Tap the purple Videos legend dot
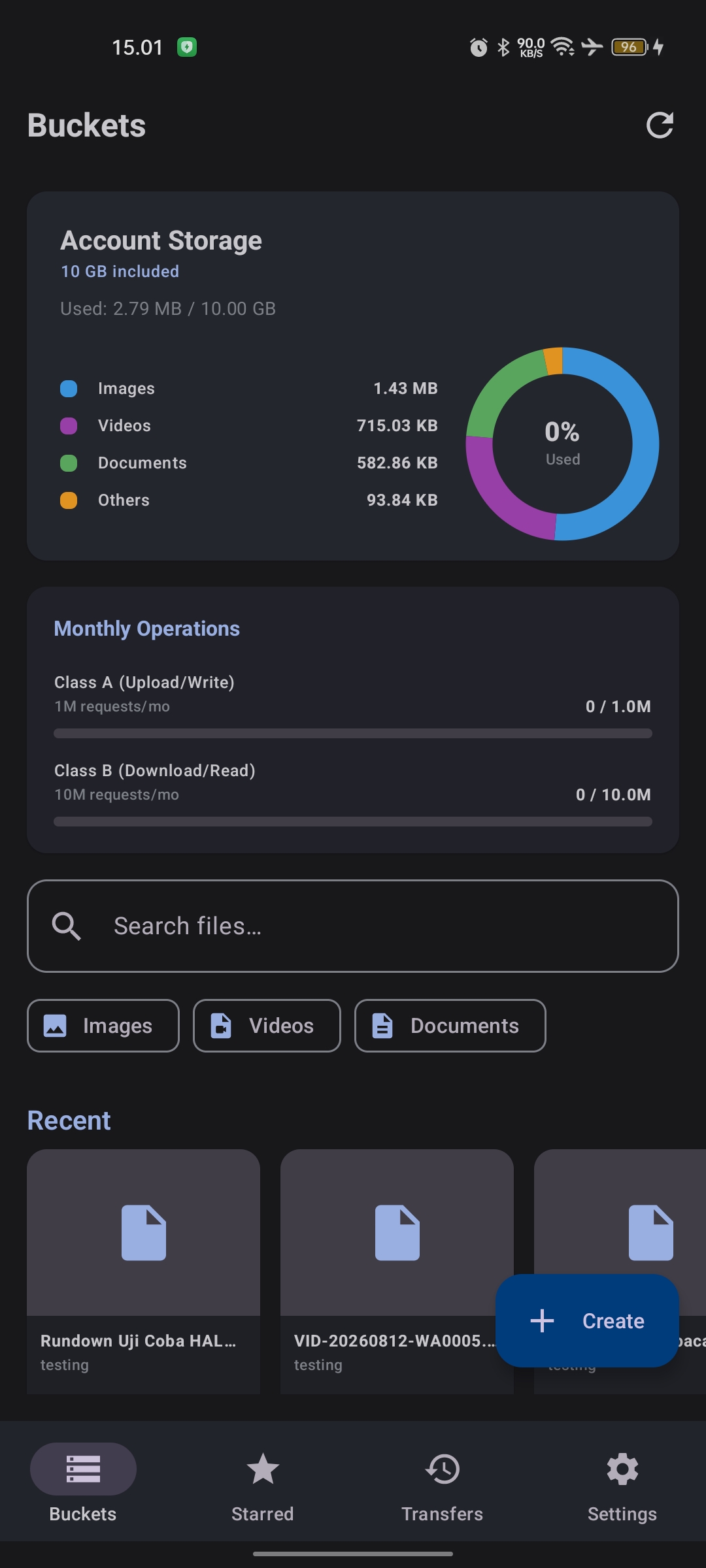The image size is (706, 1568). (x=69, y=426)
